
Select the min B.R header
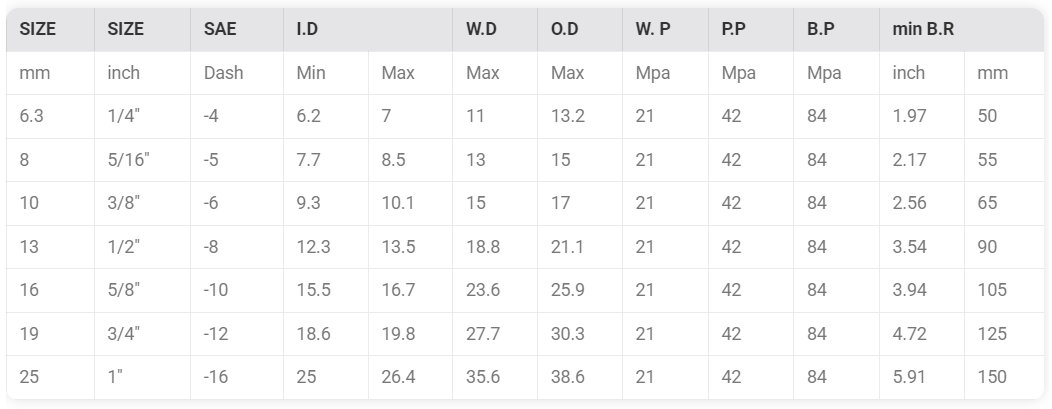[961, 30]
